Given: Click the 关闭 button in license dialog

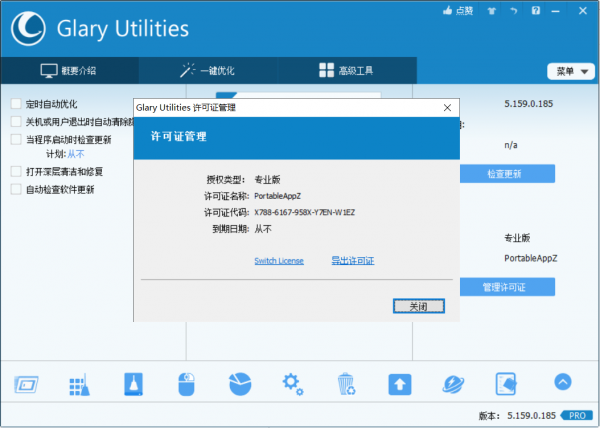Looking at the screenshot, I should tap(419, 306).
